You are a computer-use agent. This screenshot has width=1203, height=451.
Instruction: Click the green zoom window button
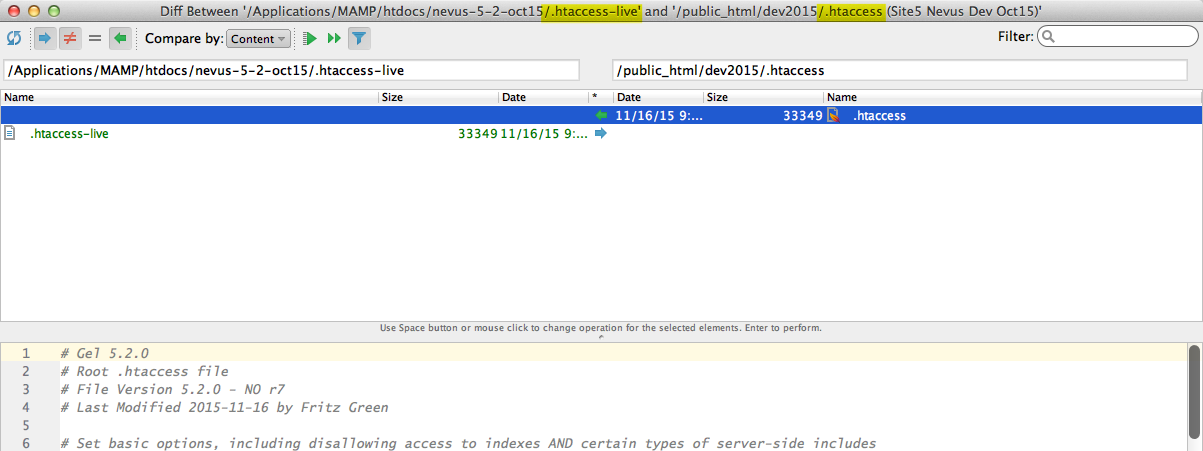(x=53, y=10)
